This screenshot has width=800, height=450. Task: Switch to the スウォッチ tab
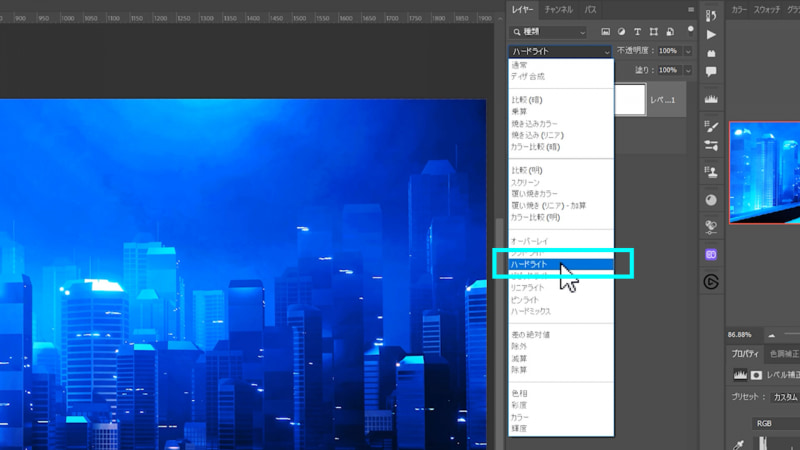767,10
